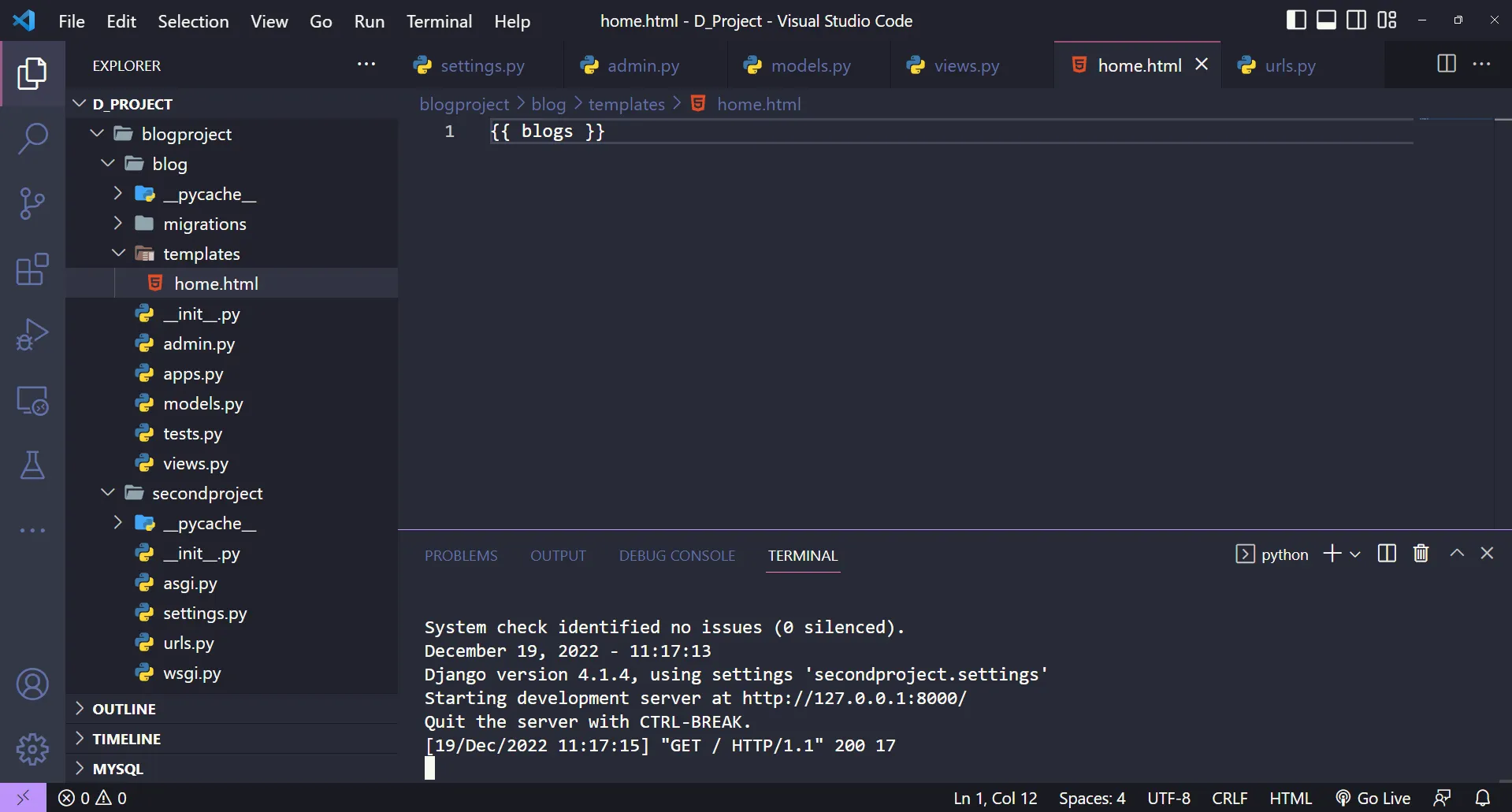
Task: Open the Search view in activity bar
Action: (x=32, y=139)
